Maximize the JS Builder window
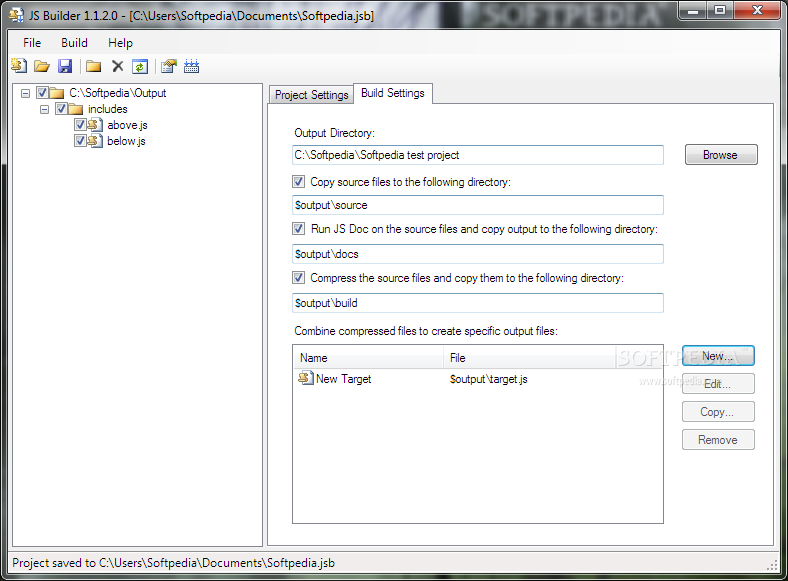The height and width of the screenshot is (581, 788). 720,10
